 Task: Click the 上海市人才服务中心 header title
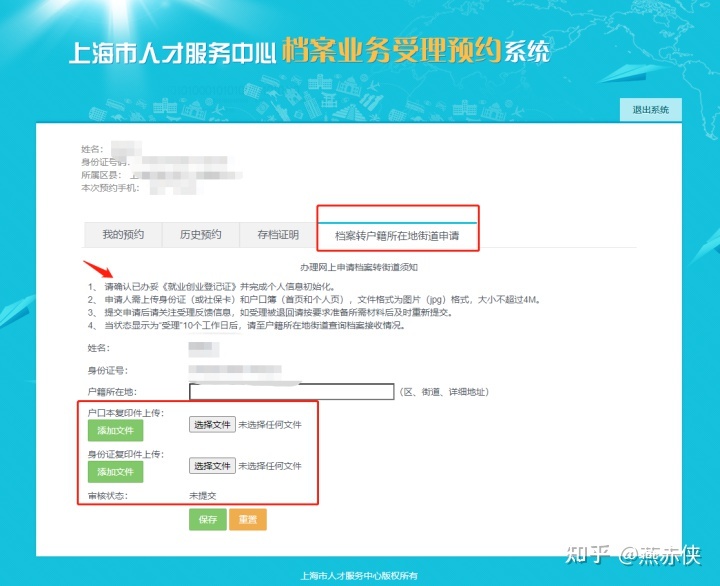point(172,53)
